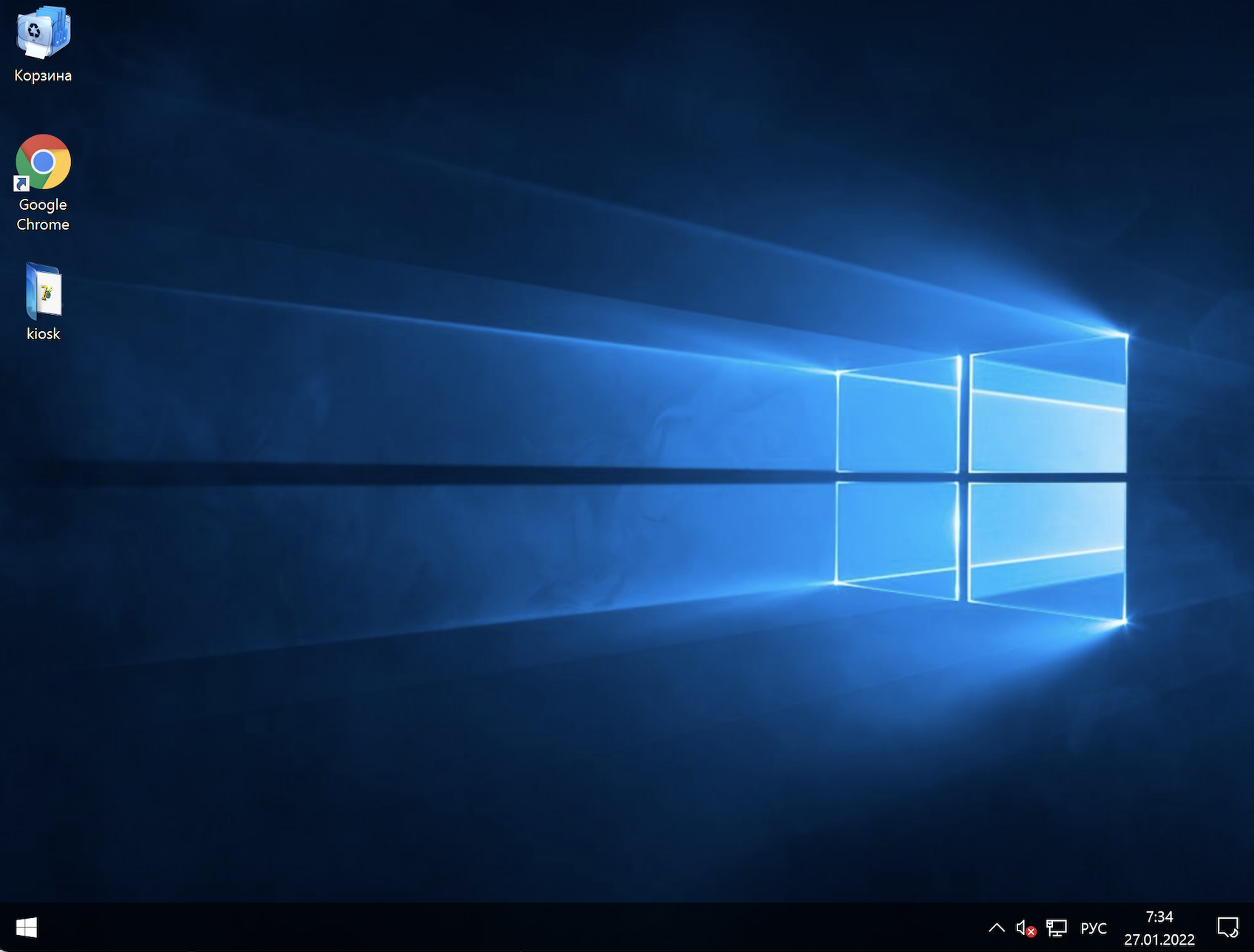Viewport: 1254px width, 952px height.
Task: Select the Корзина recycle bin icon
Action: tap(43, 44)
